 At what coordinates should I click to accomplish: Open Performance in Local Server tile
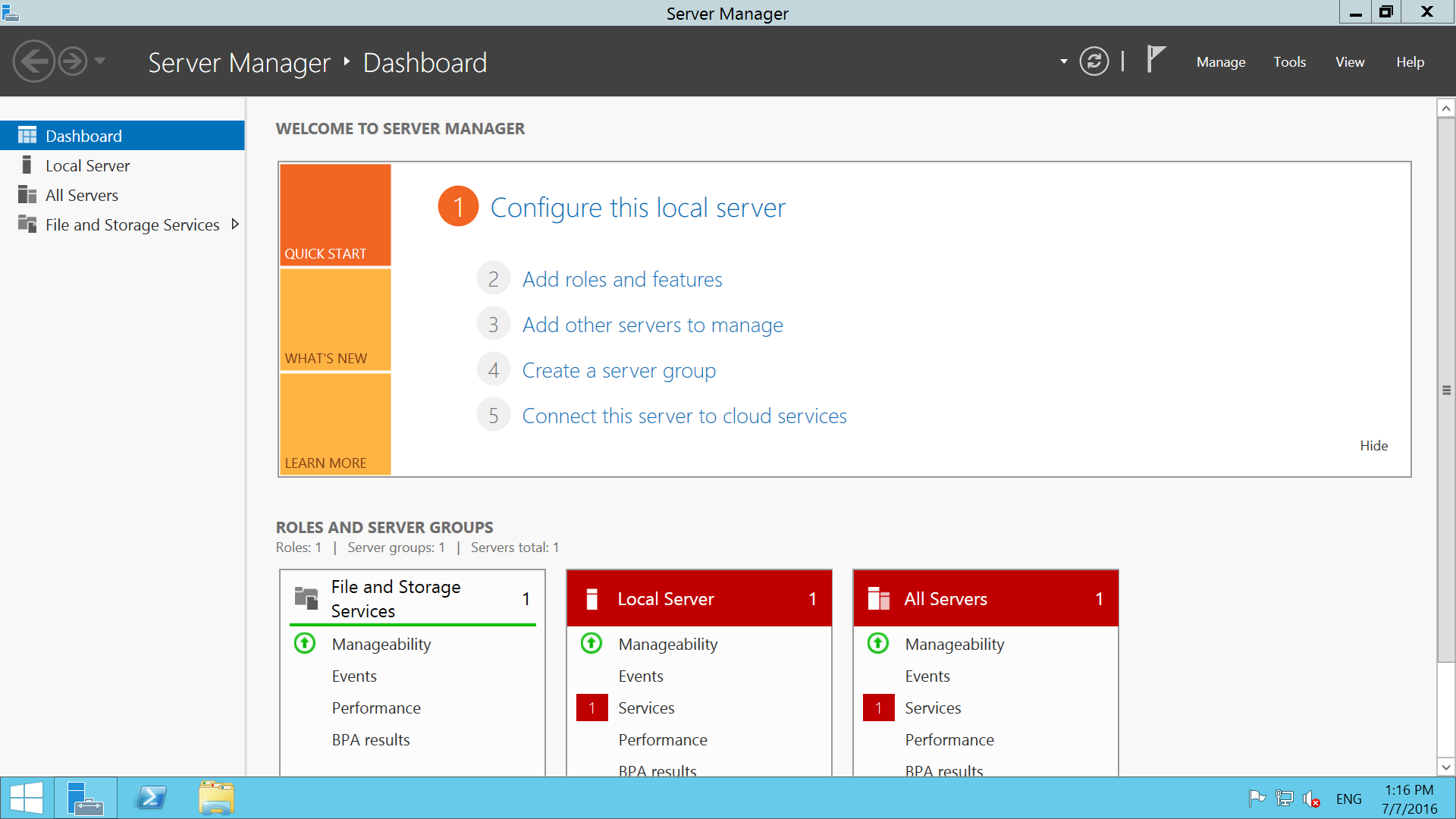(662, 739)
